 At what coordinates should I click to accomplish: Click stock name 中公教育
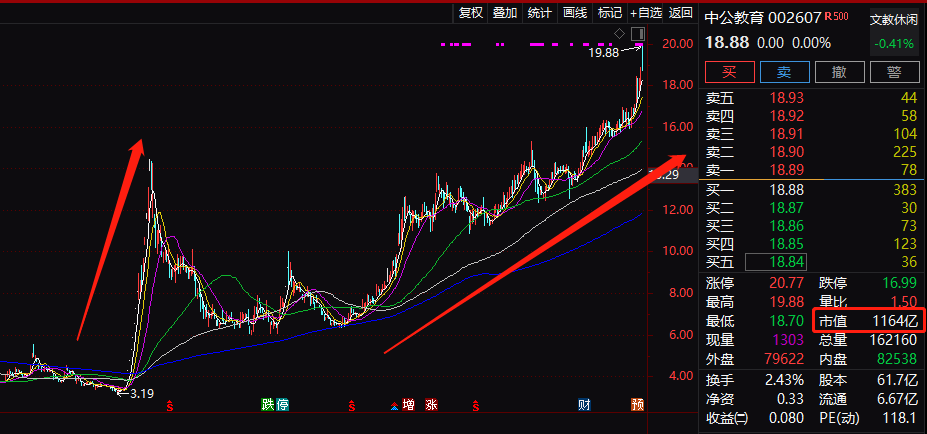(x=734, y=18)
